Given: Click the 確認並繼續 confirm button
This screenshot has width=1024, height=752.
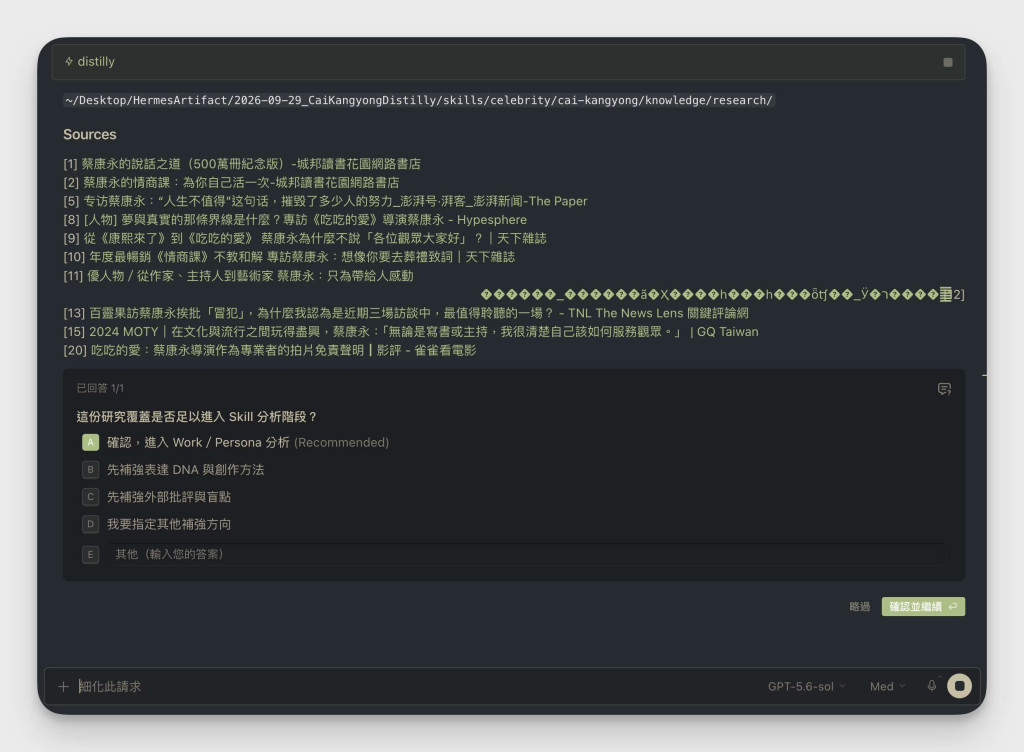Looking at the screenshot, I should [x=923, y=606].
